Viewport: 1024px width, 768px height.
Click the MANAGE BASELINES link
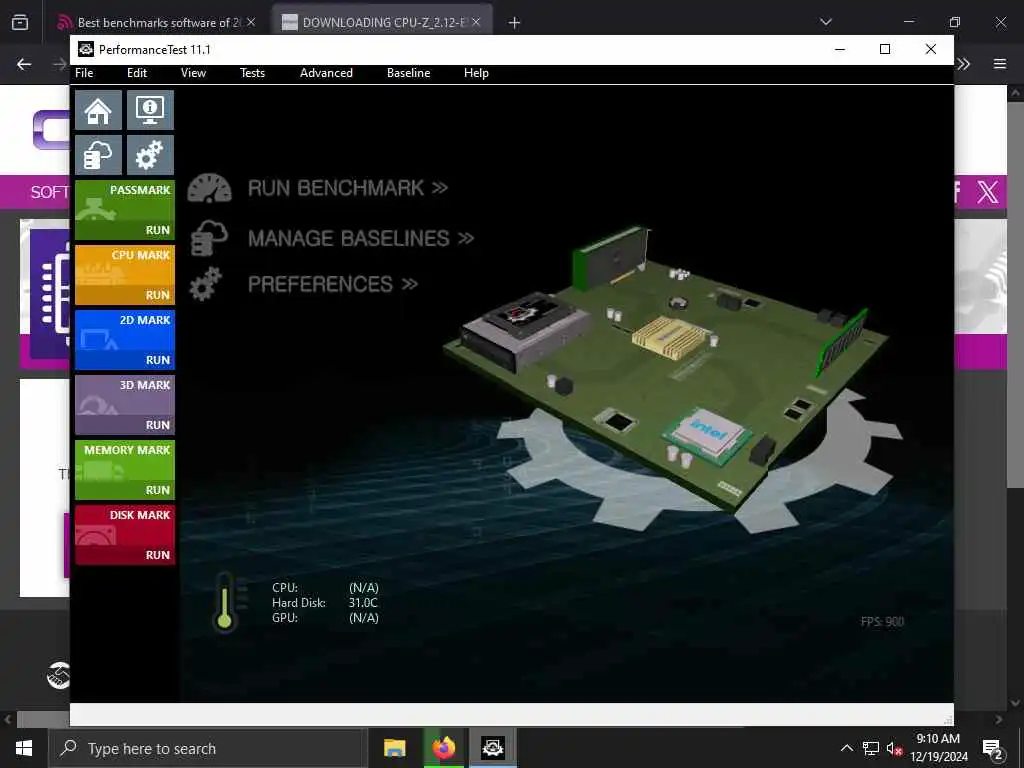pos(360,238)
